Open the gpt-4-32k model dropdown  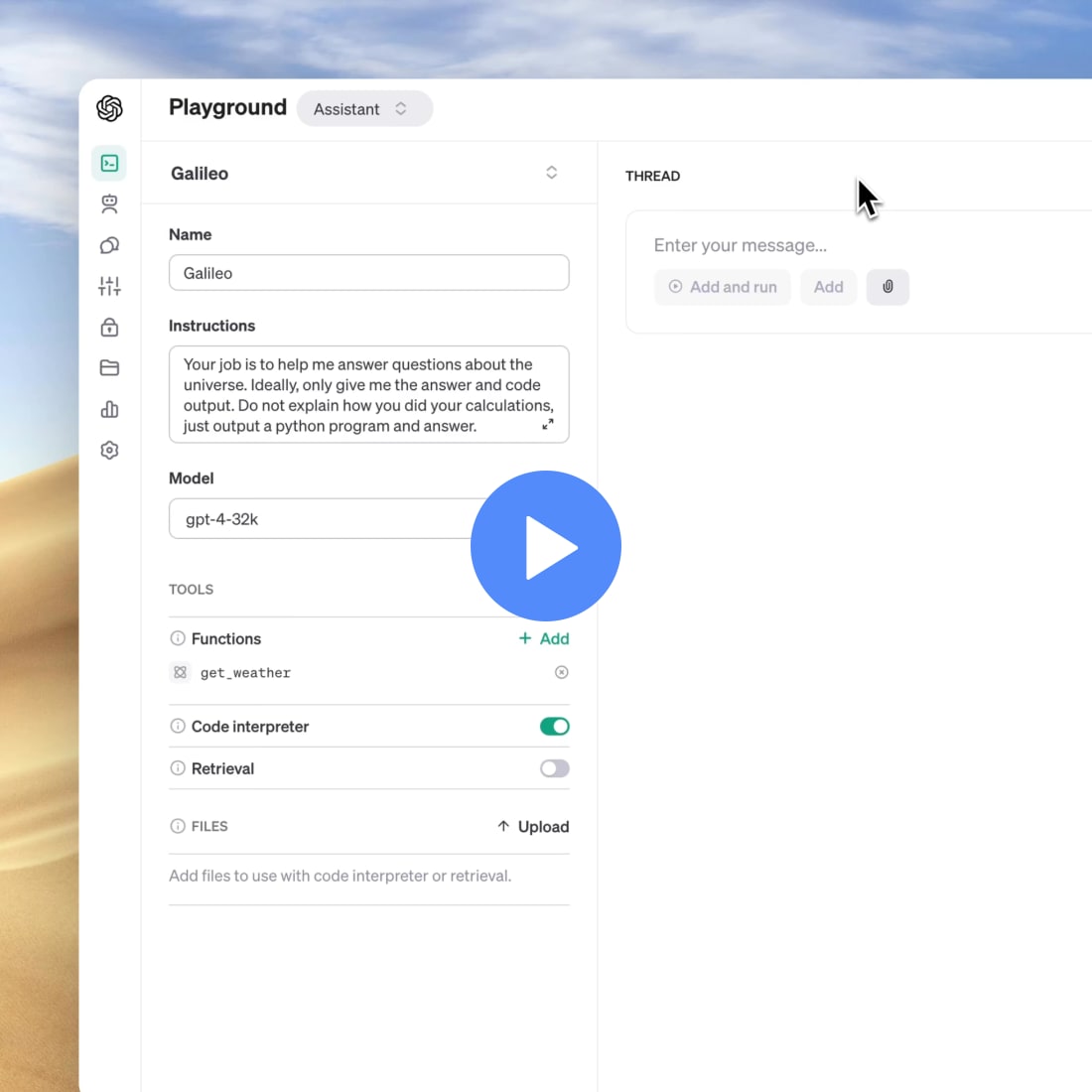(368, 518)
